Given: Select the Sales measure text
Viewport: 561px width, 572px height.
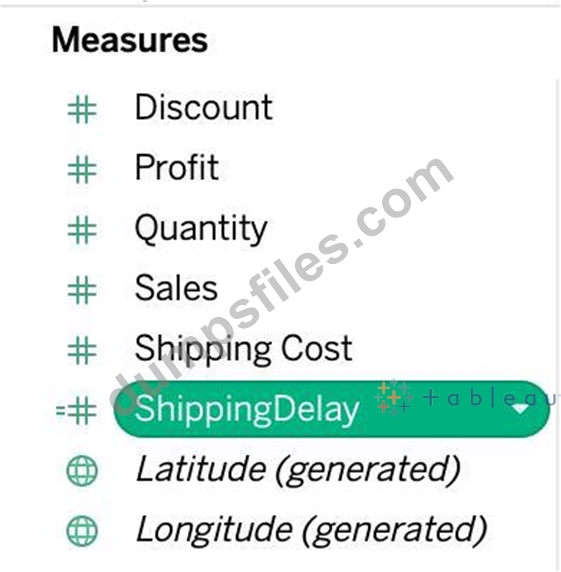Looking at the screenshot, I should tap(176, 288).
